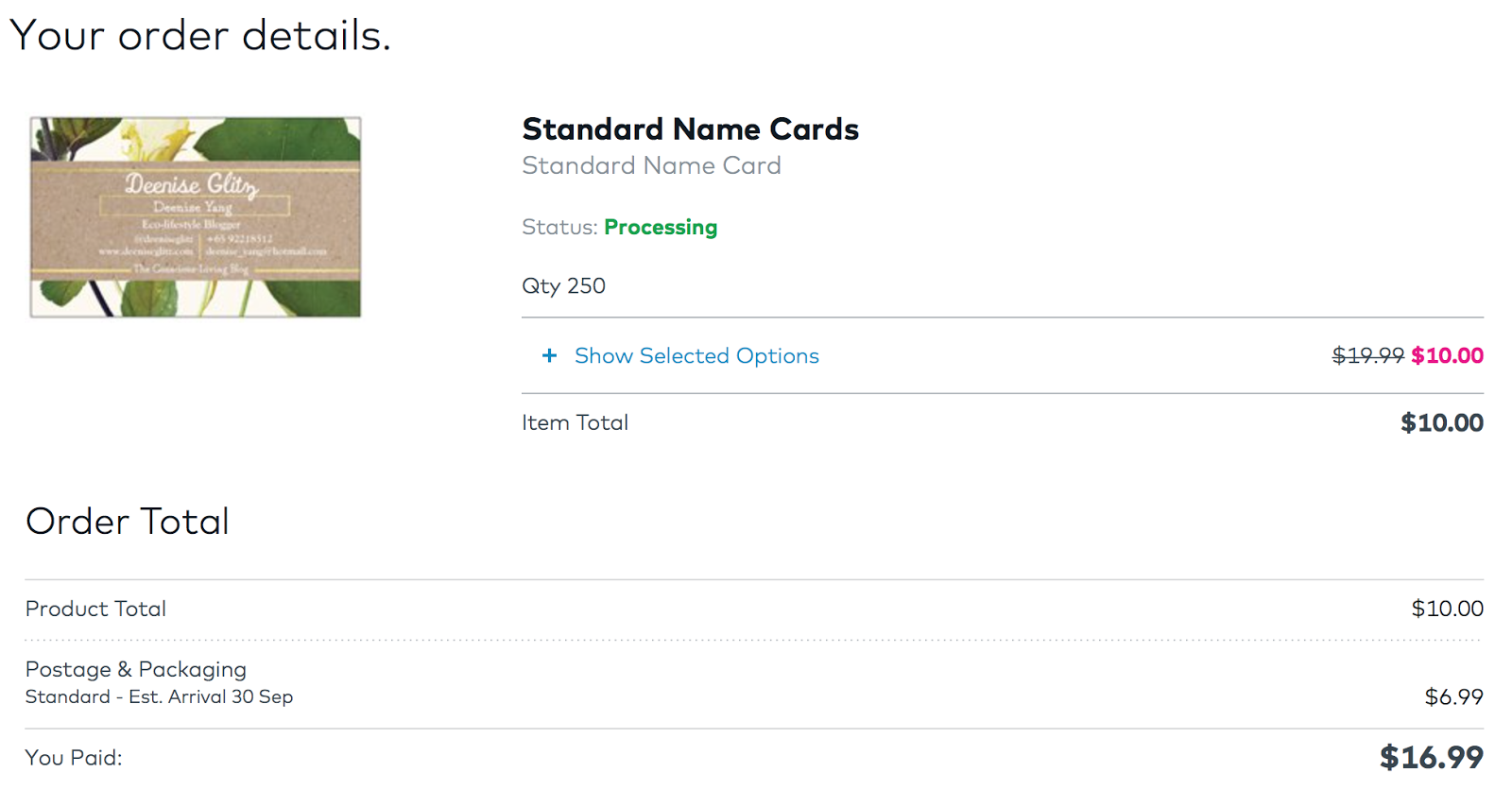Click the pink $10.00 discounted price
Image resolution: width=1512 pixels, height=807 pixels.
click(x=1447, y=355)
